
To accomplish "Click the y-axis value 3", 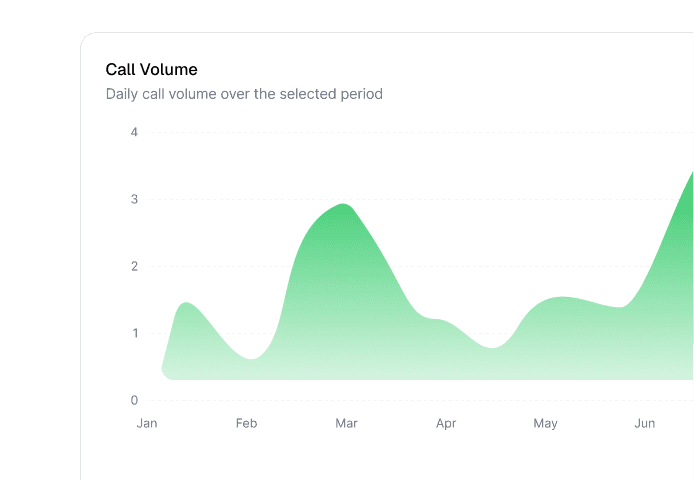I will click(x=134, y=199).
